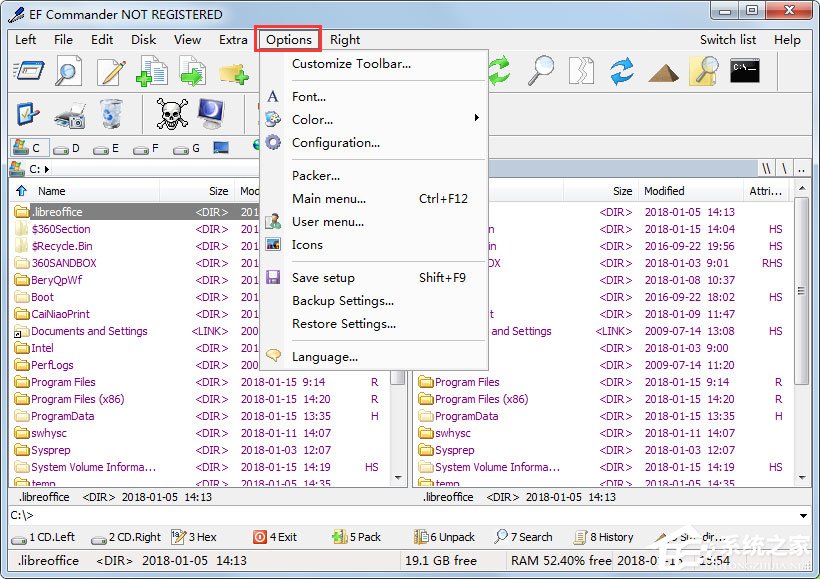Screen dimensions: 820x579
Task: Open the pencil edit file icon
Action: click(111, 72)
